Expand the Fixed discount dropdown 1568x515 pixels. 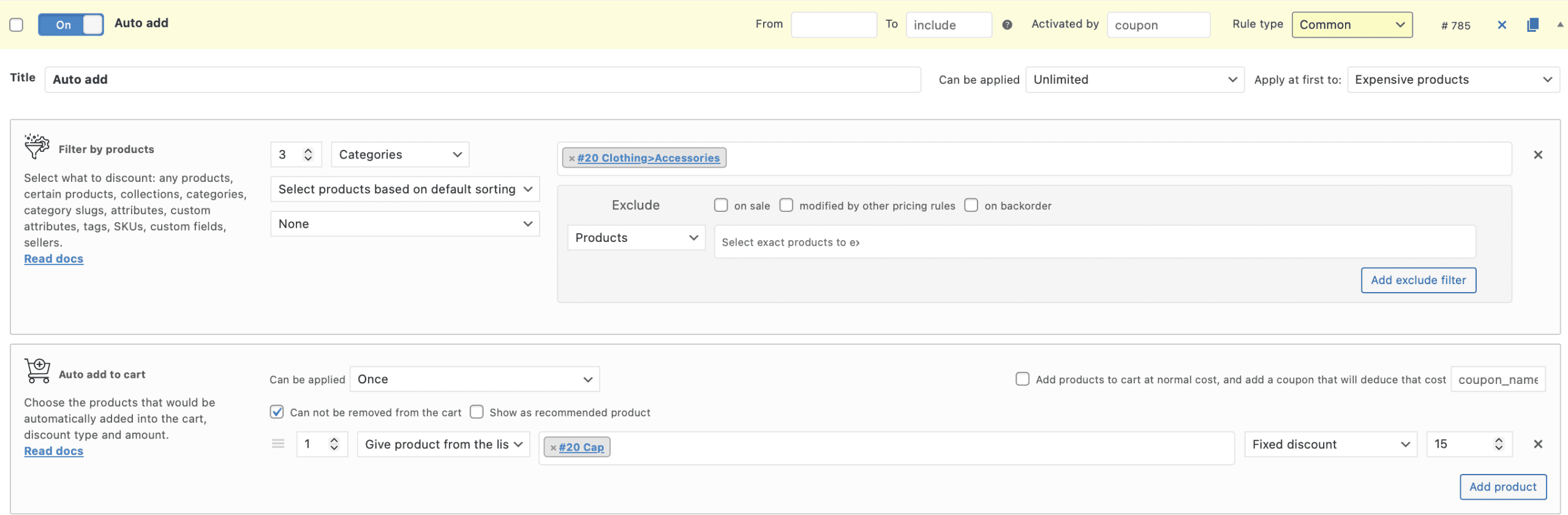click(1330, 445)
